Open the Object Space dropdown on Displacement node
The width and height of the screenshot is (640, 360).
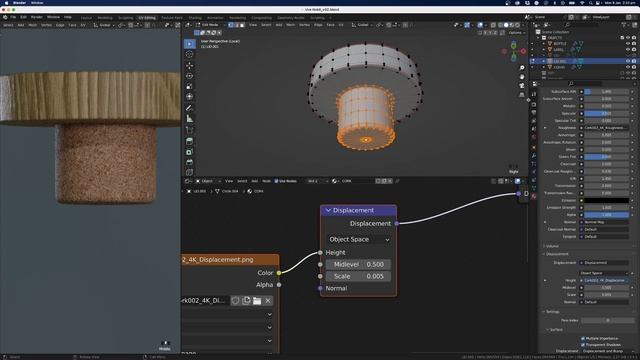point(358,240)
